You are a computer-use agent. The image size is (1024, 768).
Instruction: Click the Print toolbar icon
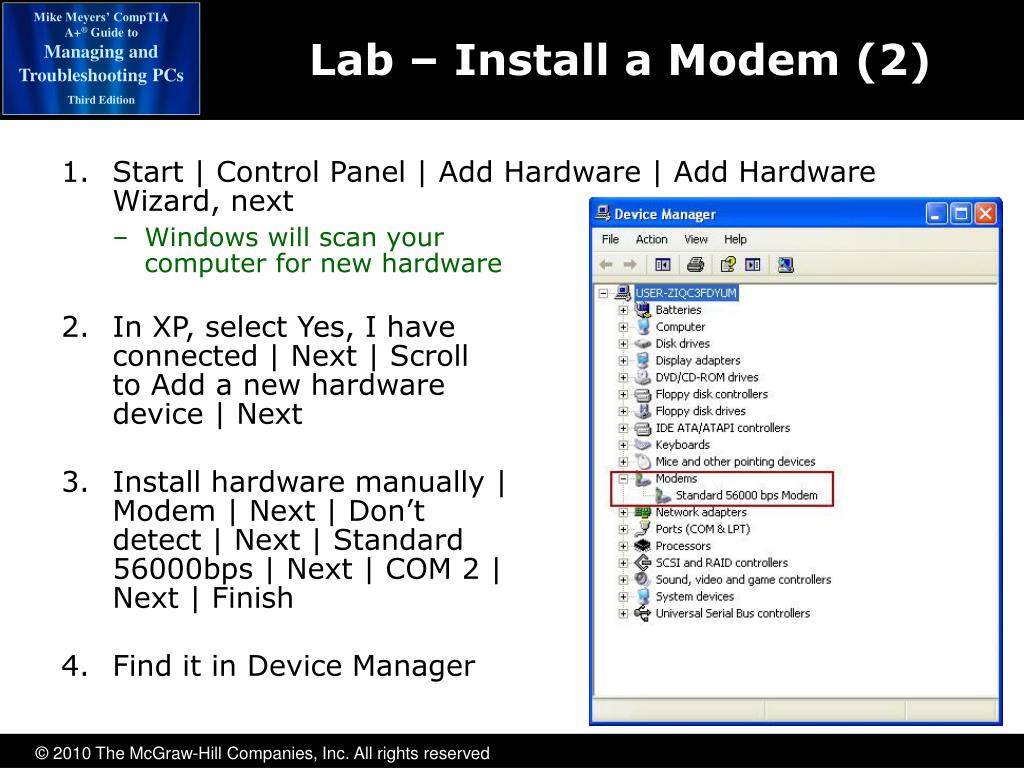(696, 264)
